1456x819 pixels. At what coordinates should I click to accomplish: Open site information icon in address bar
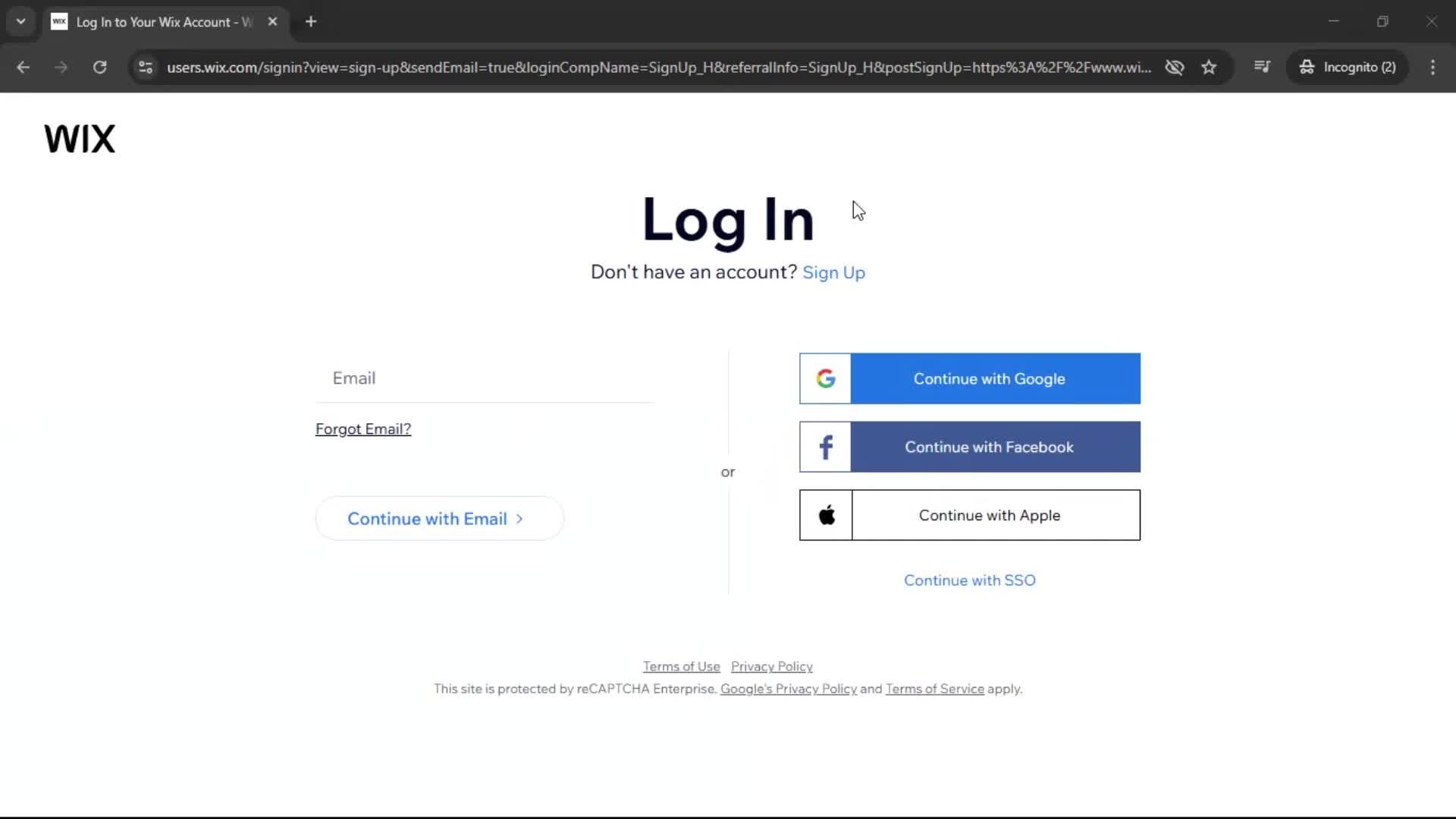[x=146, y=67]
